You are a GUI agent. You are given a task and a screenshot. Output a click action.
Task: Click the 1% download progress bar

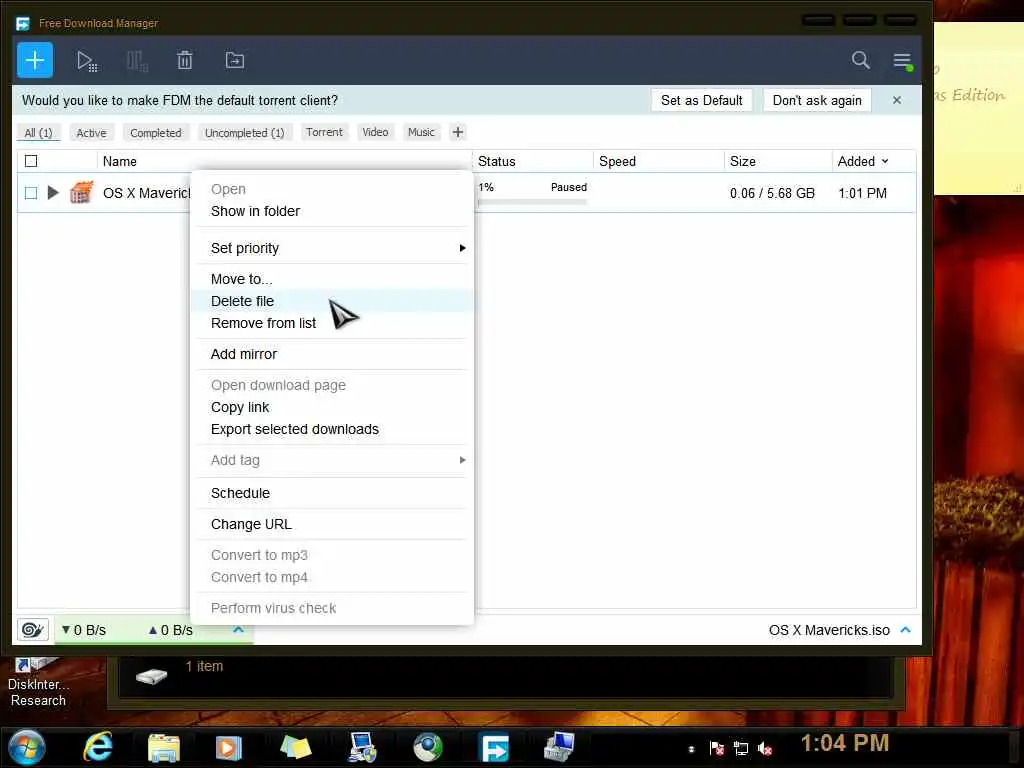point(532,202)
